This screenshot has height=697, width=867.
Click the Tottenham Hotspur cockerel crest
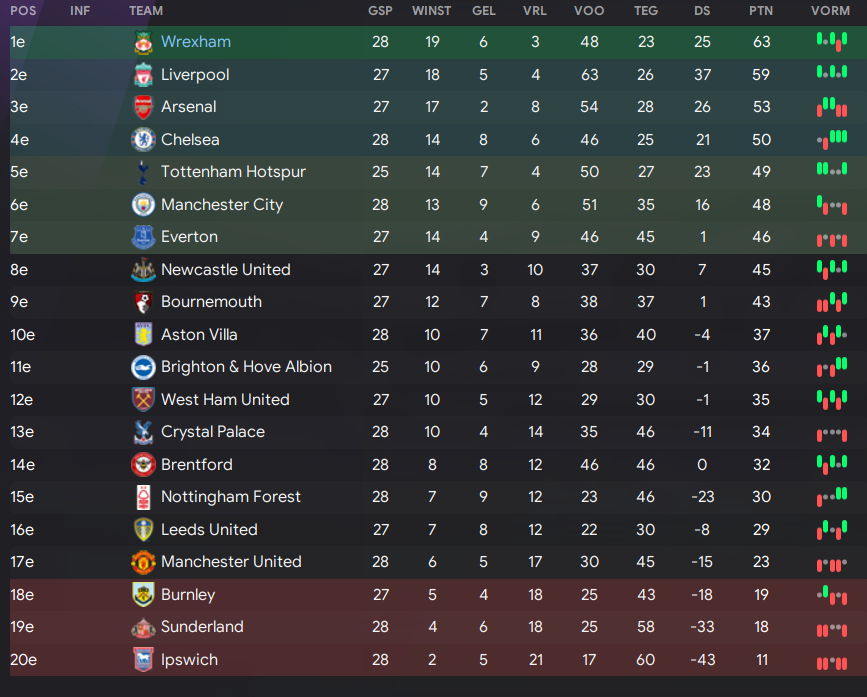click(x=143, y=172)
